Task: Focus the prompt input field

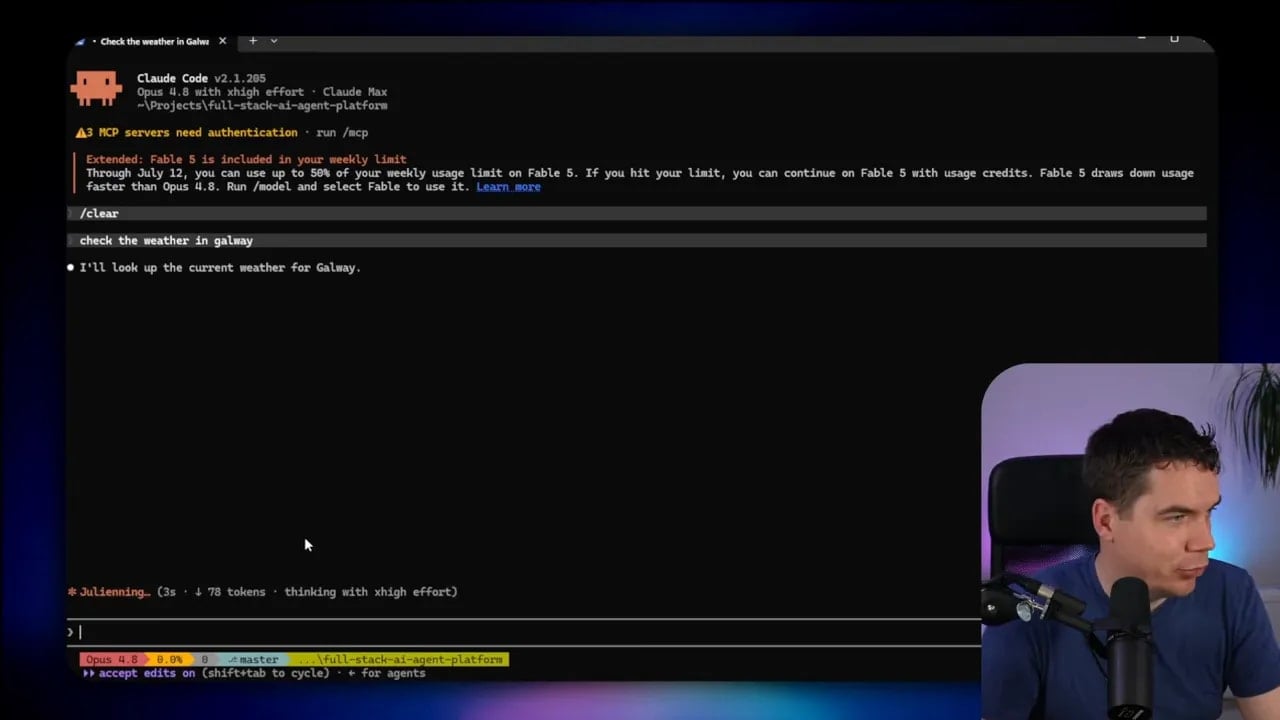Action: coord(524,632)
